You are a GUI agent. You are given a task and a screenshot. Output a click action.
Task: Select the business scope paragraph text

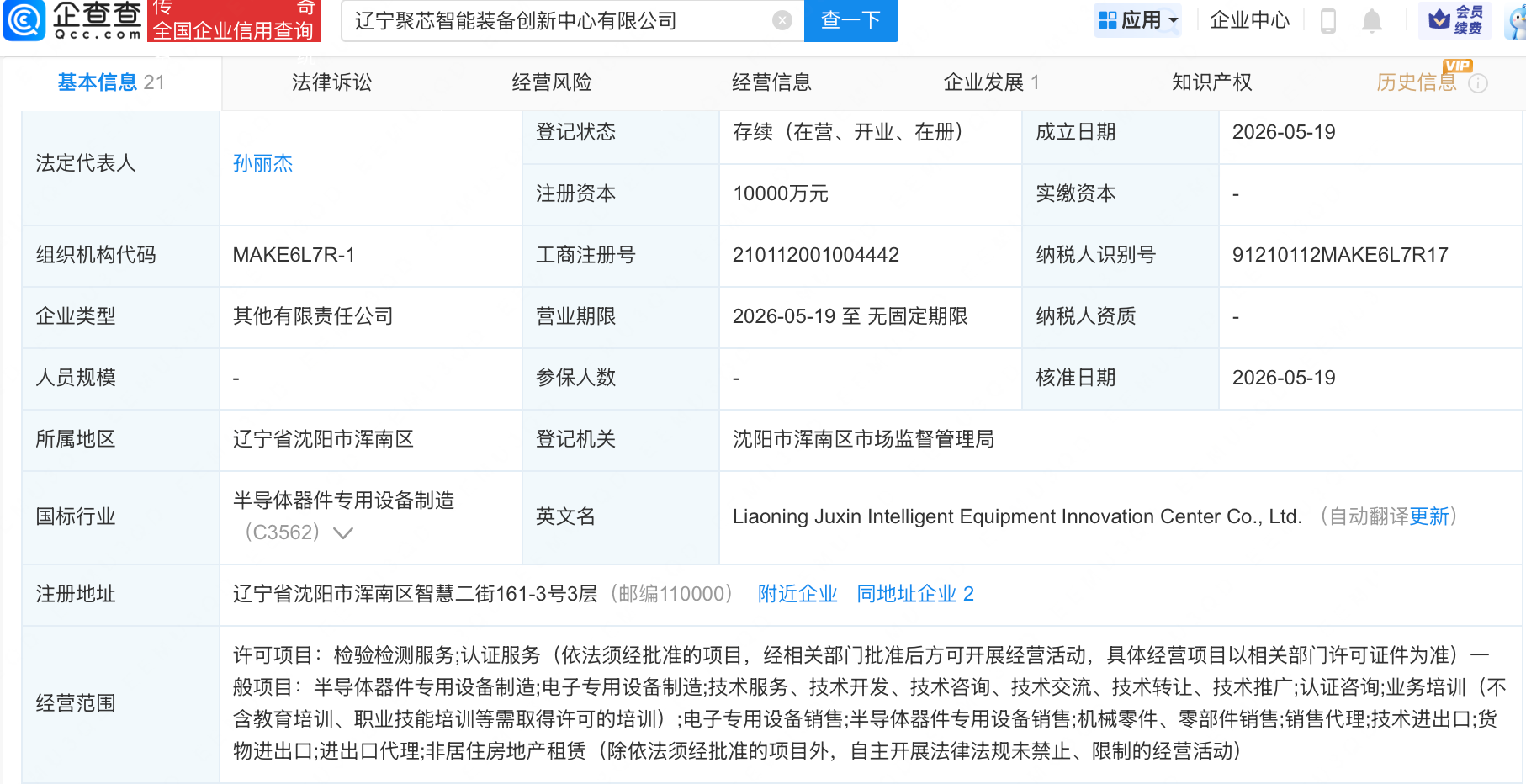[x=870, y=703]
